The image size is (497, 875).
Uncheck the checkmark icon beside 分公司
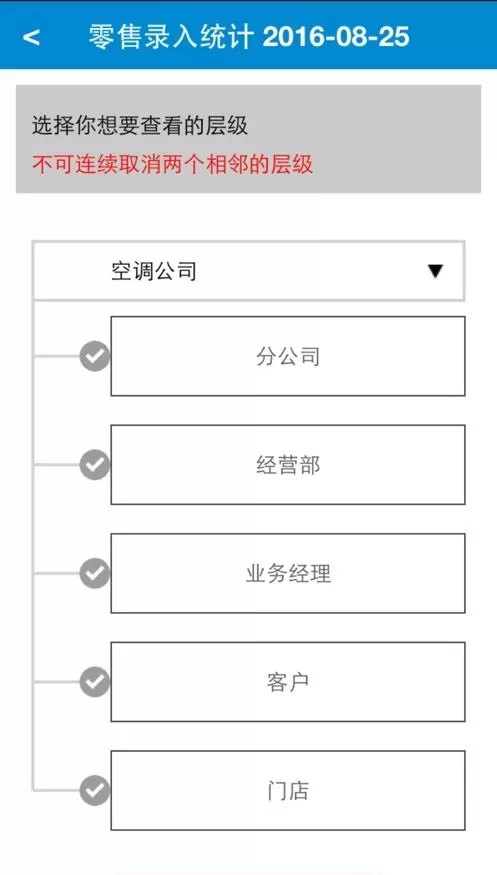(x=95, y=356)
